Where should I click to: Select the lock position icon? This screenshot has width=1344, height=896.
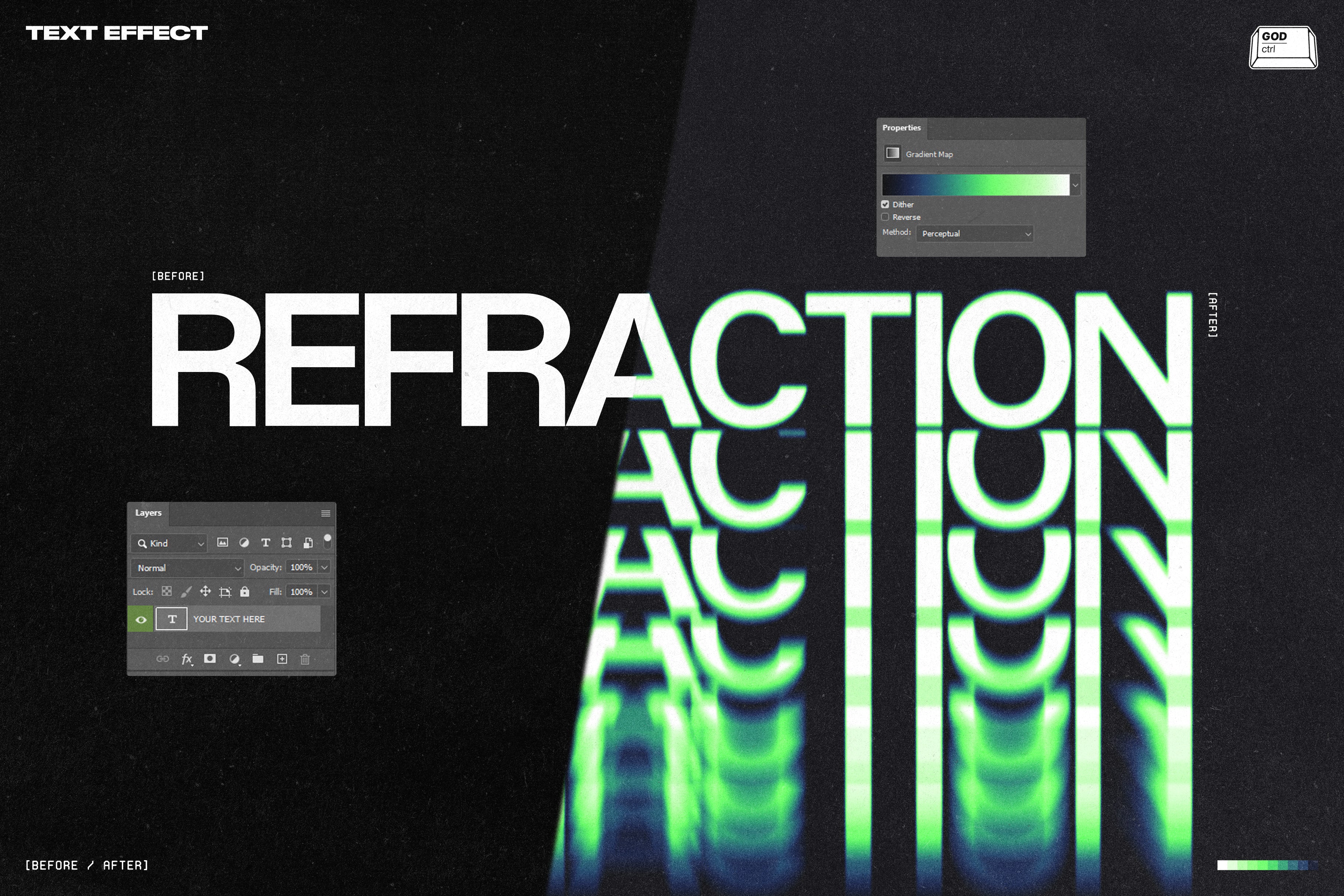[205, 592]
